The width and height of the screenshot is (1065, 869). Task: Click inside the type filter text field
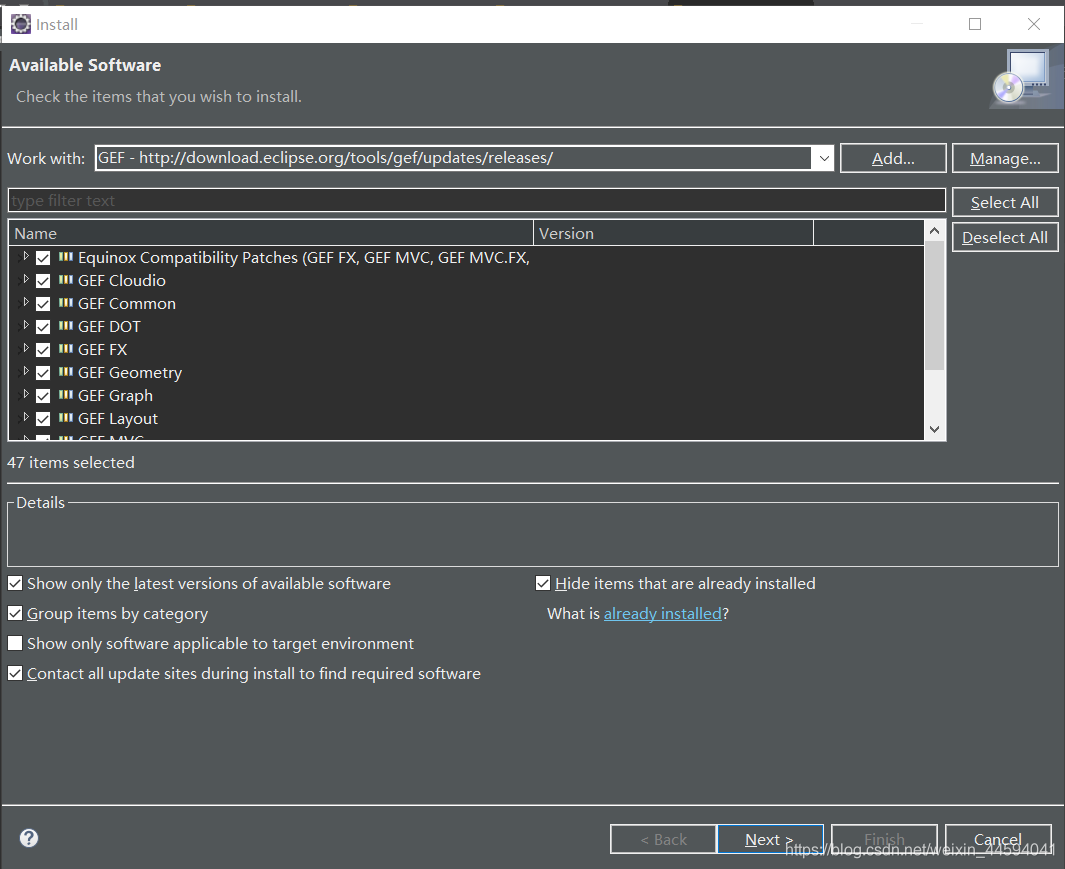[400, 200]
